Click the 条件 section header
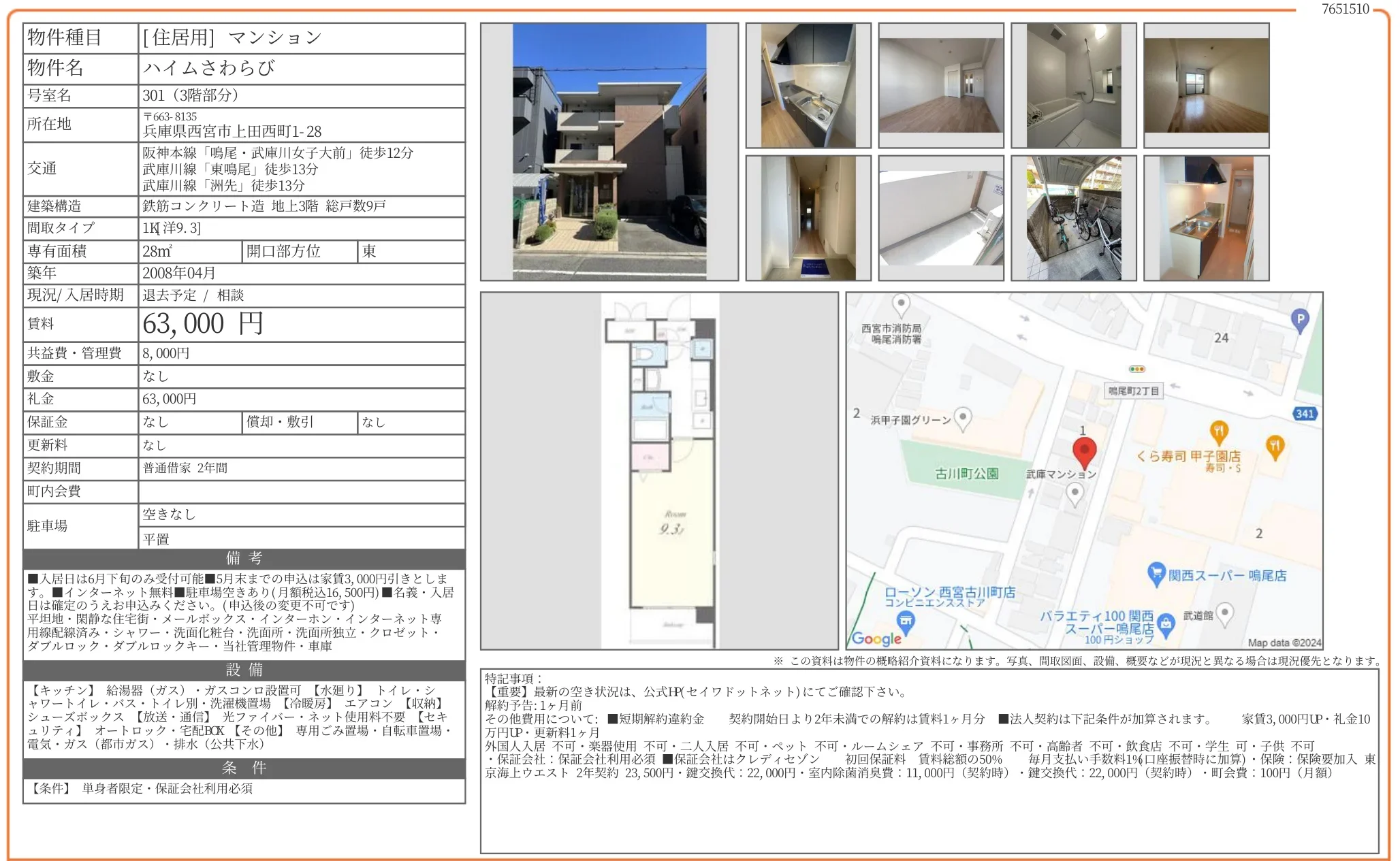 pos(244,768)
